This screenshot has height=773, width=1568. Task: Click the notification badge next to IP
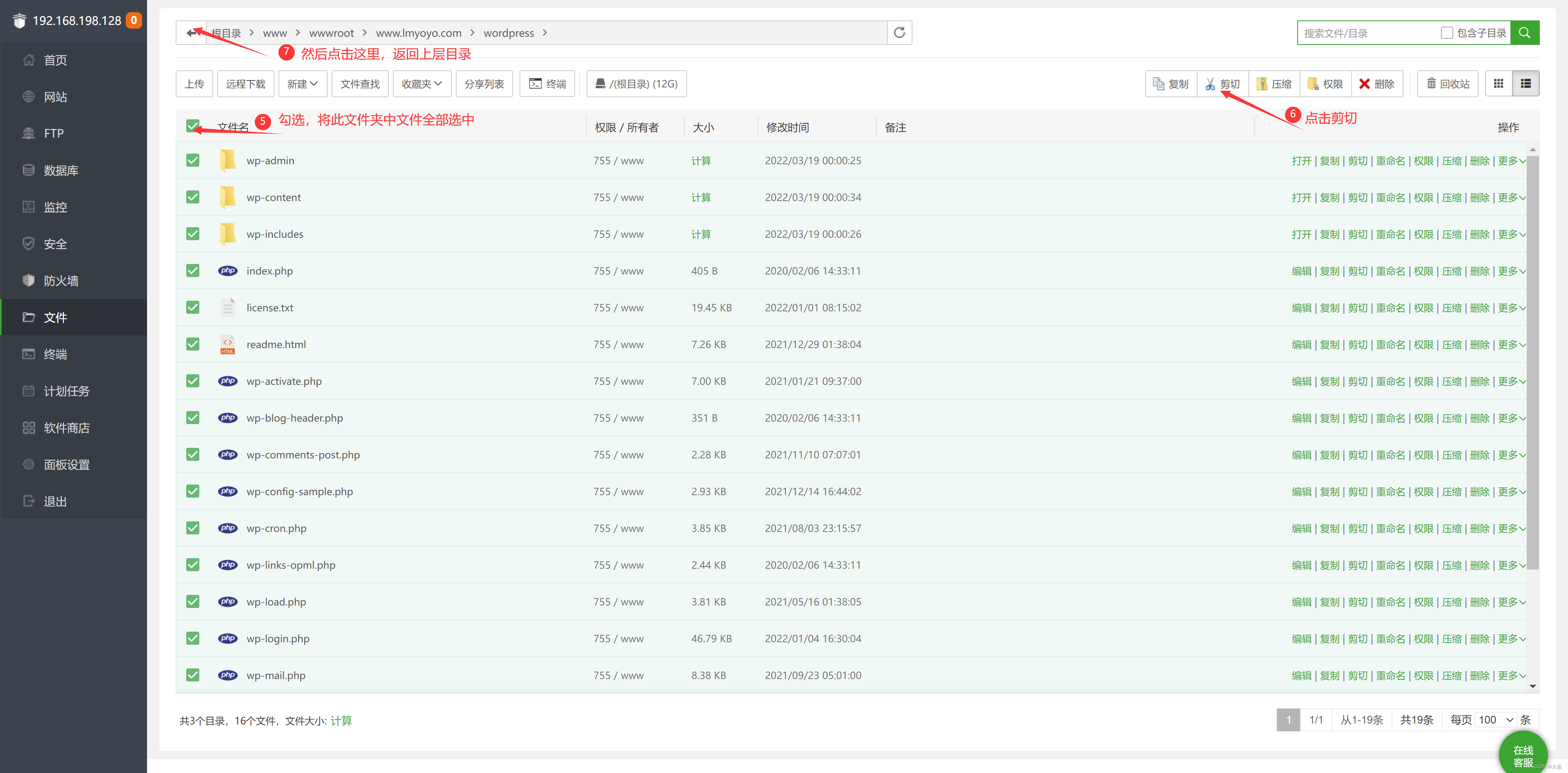(134, 20)
